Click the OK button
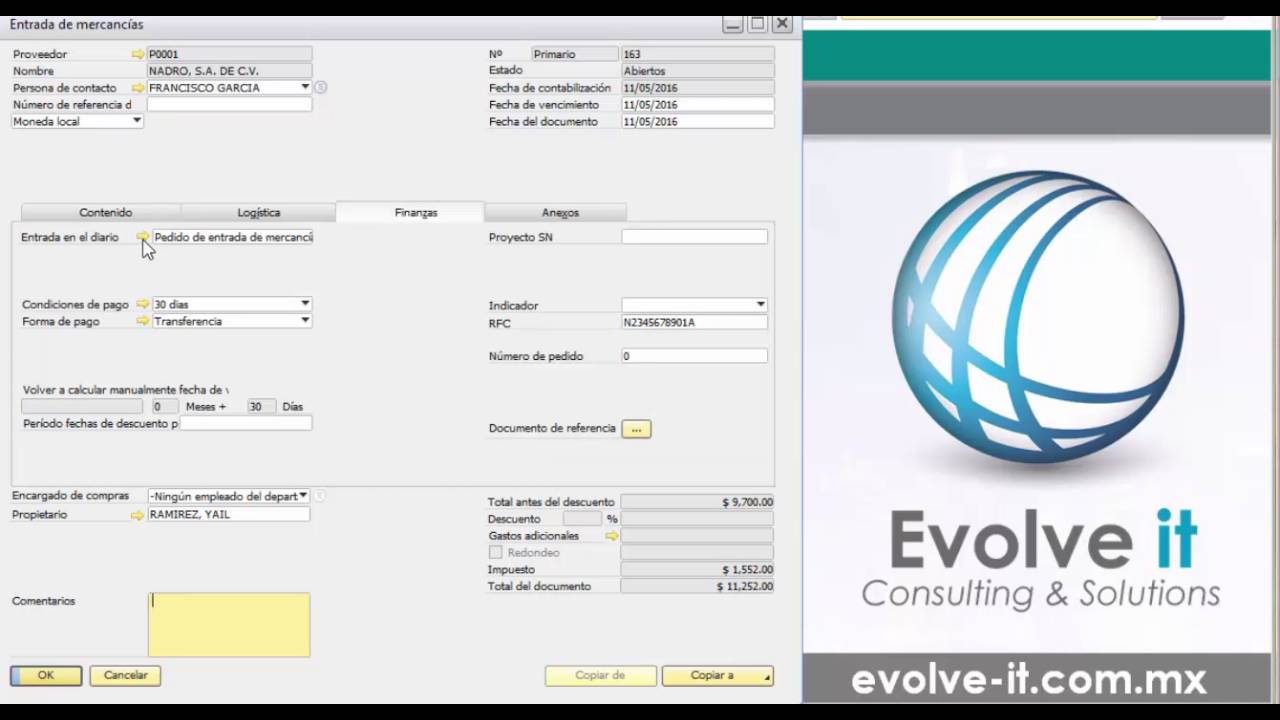The image size is (1280, 720). click(46, 675)
